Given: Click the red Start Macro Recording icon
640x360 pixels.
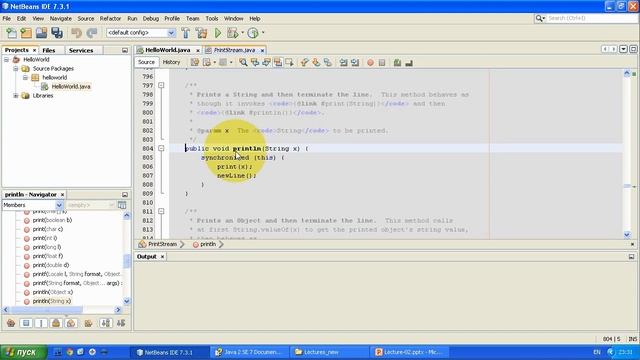Looking at the screenshot, I should [370, 62].
